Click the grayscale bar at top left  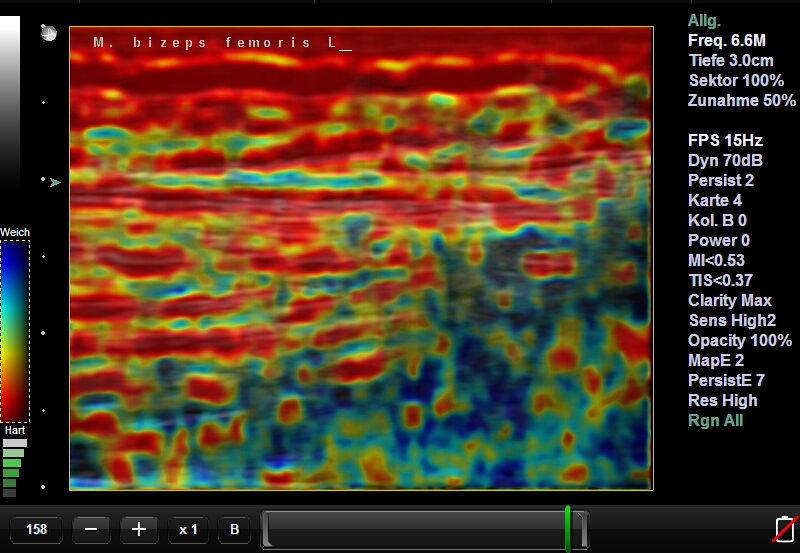click(9, 100)
